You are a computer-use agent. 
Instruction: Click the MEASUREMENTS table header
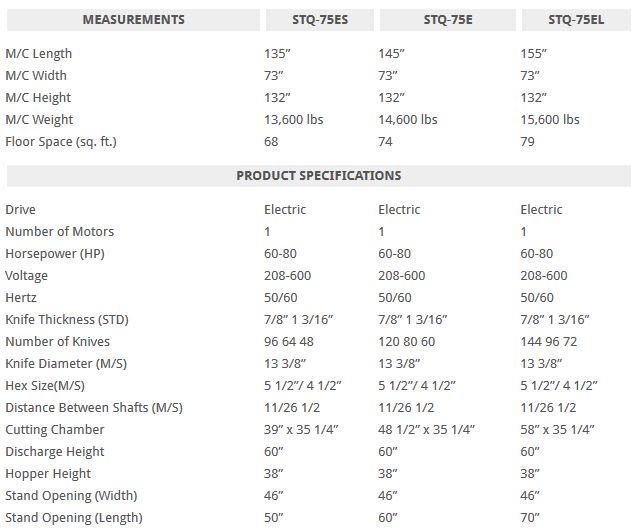pos(133,19)
